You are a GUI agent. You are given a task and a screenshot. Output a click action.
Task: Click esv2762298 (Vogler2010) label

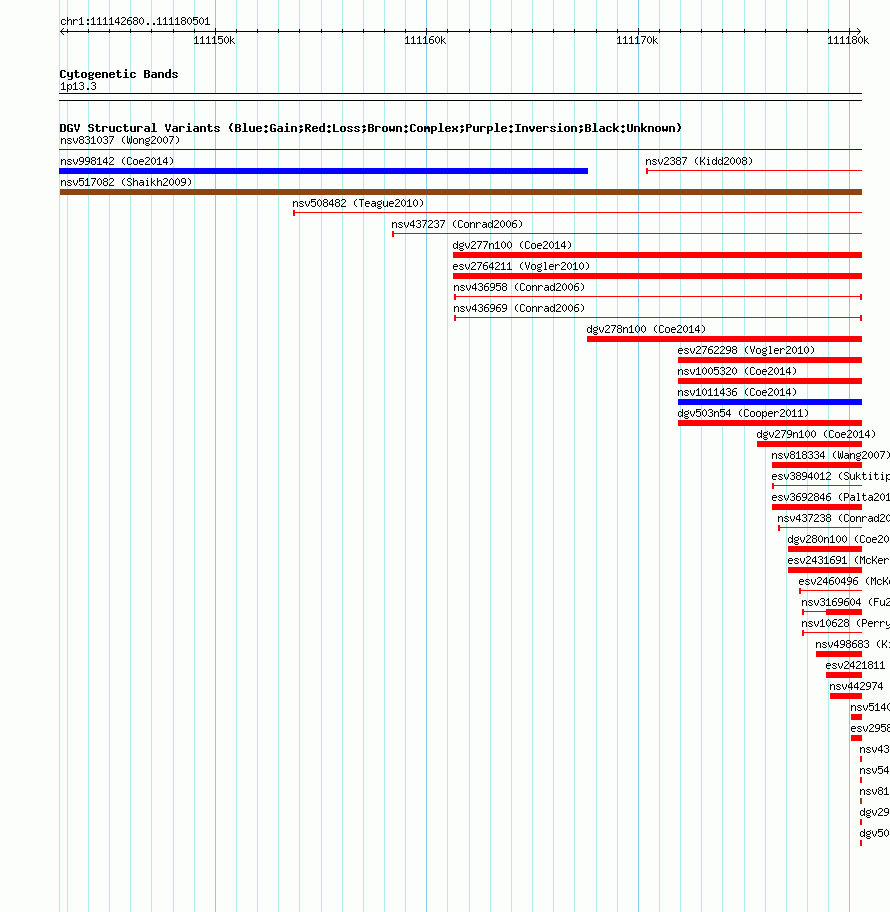746,350
